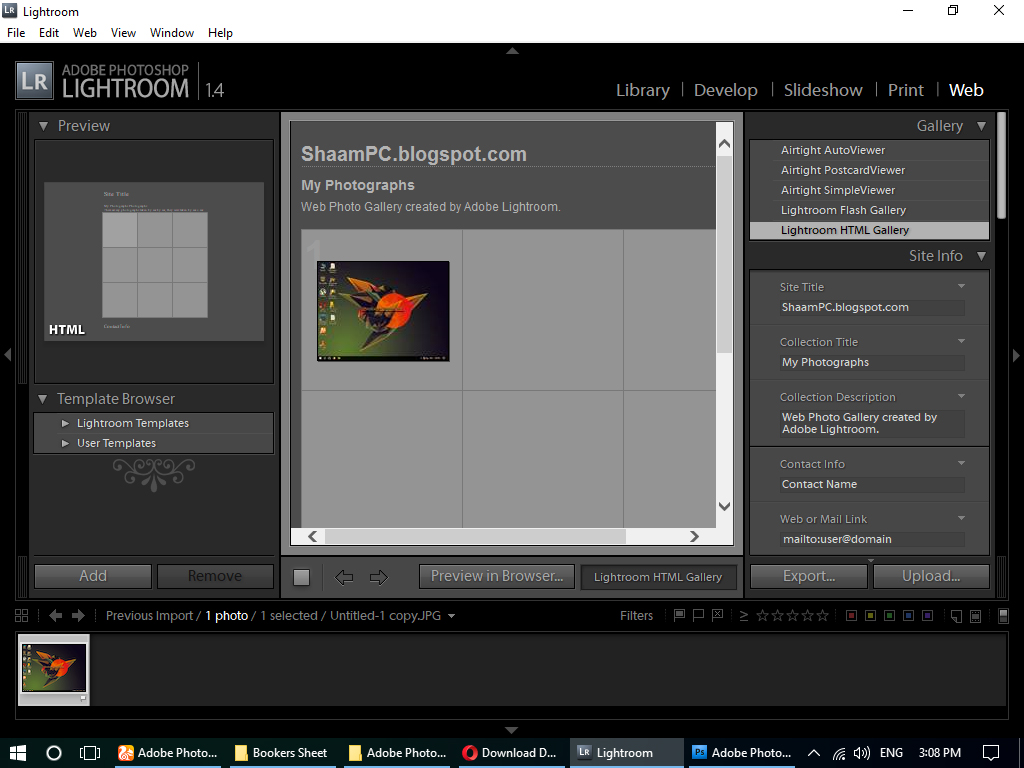Screen dimensions: 1024x768
Task: Set filter rating to five stars
Action: click(822, 615)
